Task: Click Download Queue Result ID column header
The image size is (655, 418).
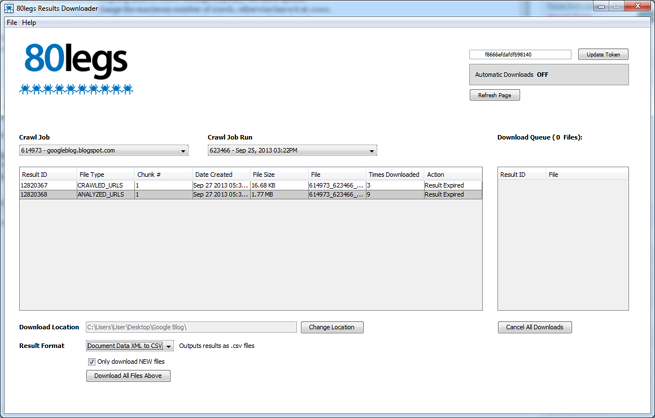Action: (x=522, y=175)
